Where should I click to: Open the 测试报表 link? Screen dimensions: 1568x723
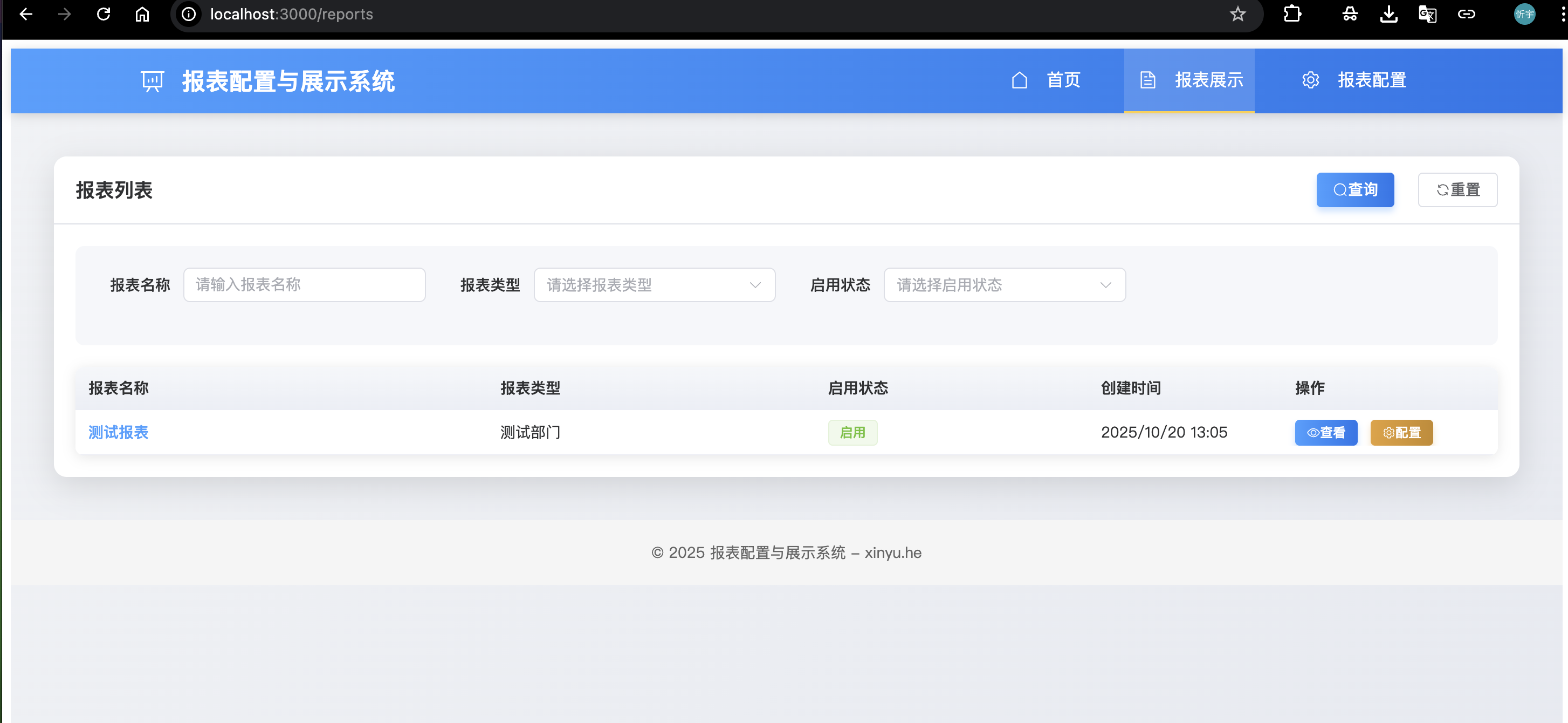tap(118, 433)
